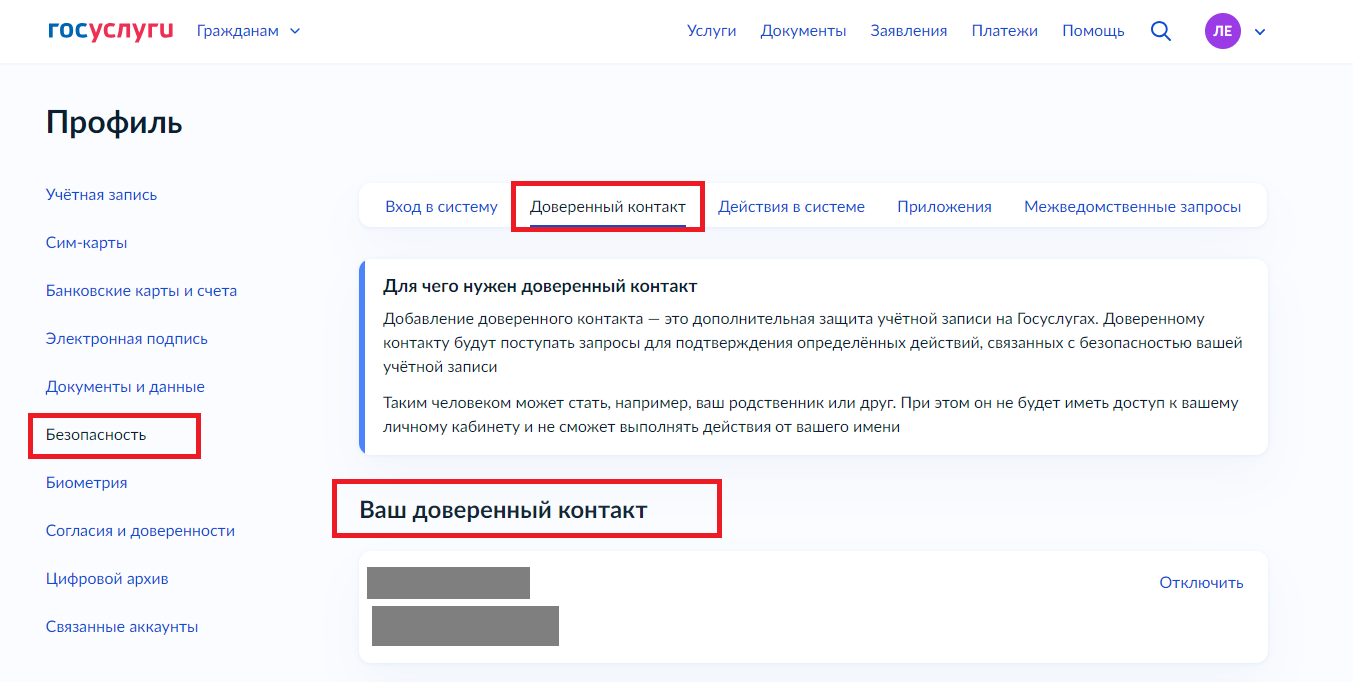Select the Доверенный контакт tab
Viewport: 1353px width, 682px height.
pos(607,207)
